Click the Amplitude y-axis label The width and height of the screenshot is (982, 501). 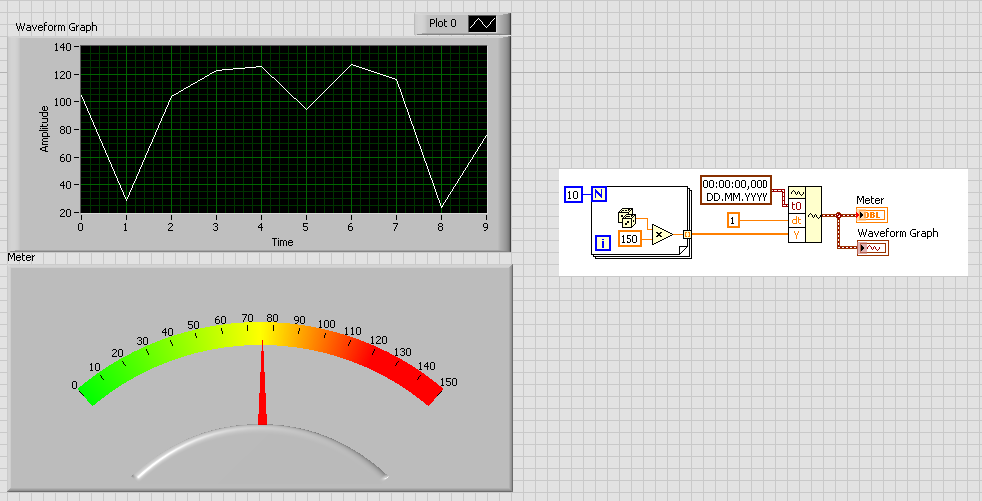(x=44, y=128)
